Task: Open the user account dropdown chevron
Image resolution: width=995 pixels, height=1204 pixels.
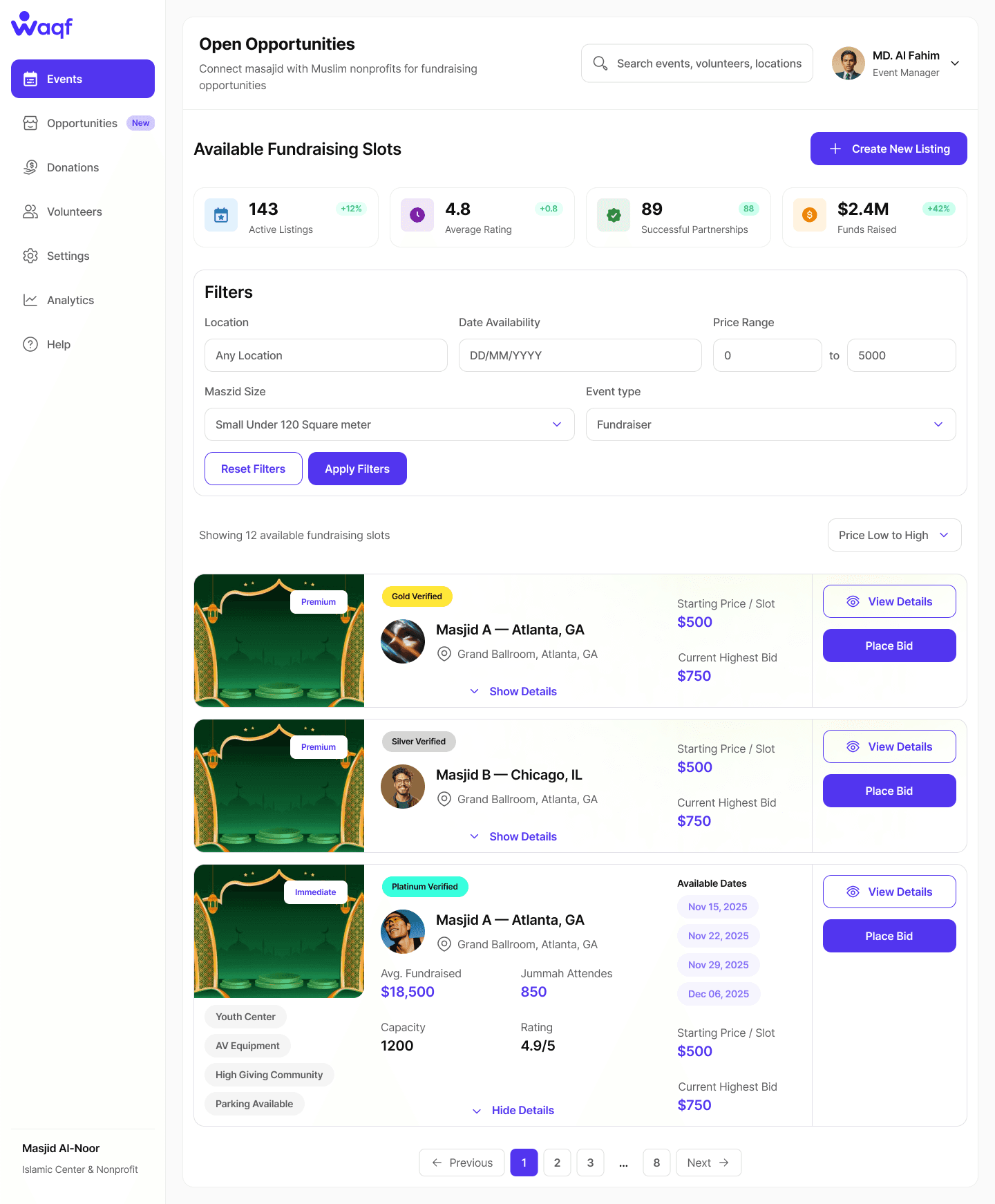Action: click(955, 64)
